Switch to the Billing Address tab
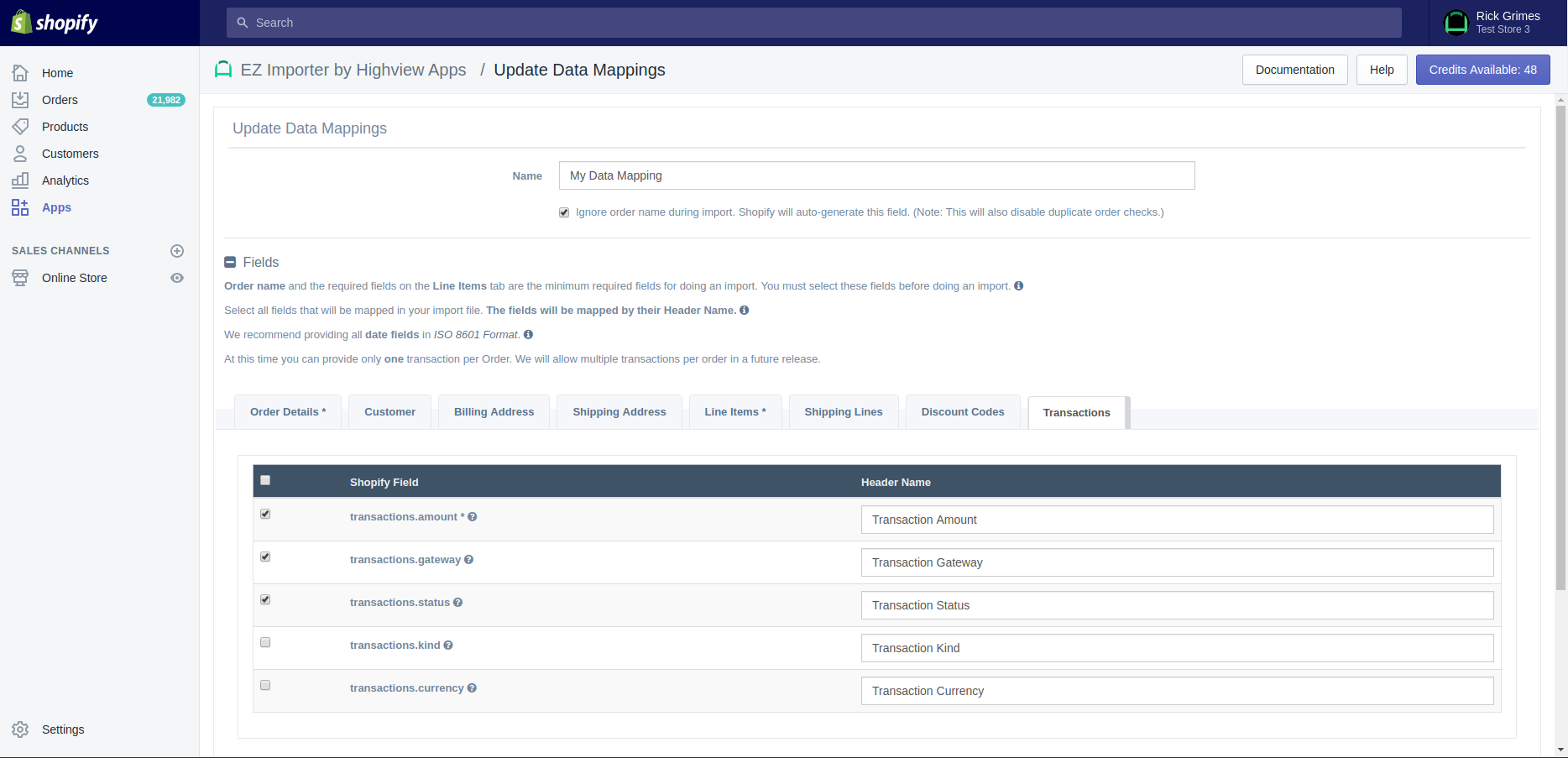The height and width of the screenshot is (758, 1568). (x=494, y=412)
